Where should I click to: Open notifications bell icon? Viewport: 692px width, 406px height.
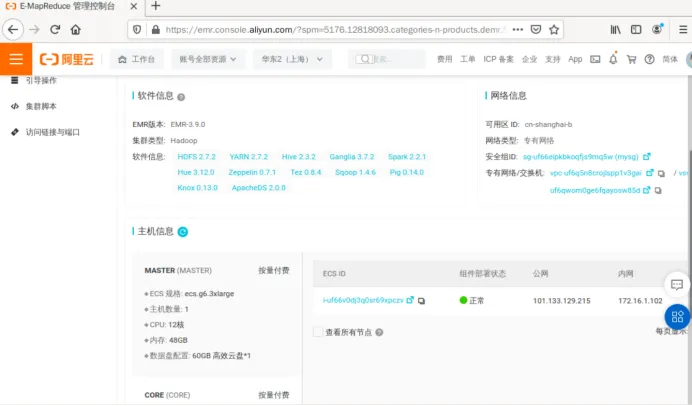click(x=613, y=59)
